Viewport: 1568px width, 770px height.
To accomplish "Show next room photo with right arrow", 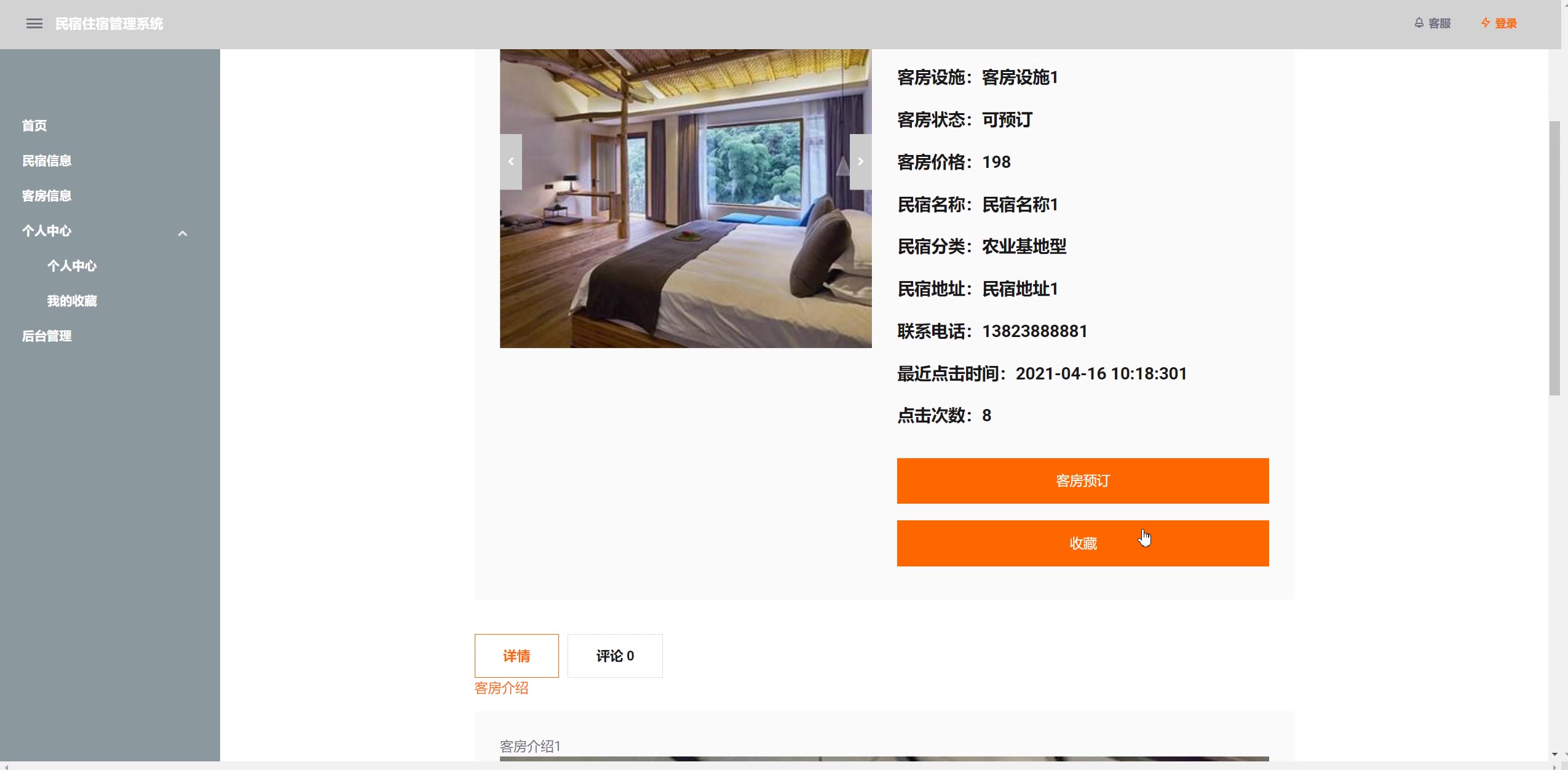I will (x=861, y=162).
